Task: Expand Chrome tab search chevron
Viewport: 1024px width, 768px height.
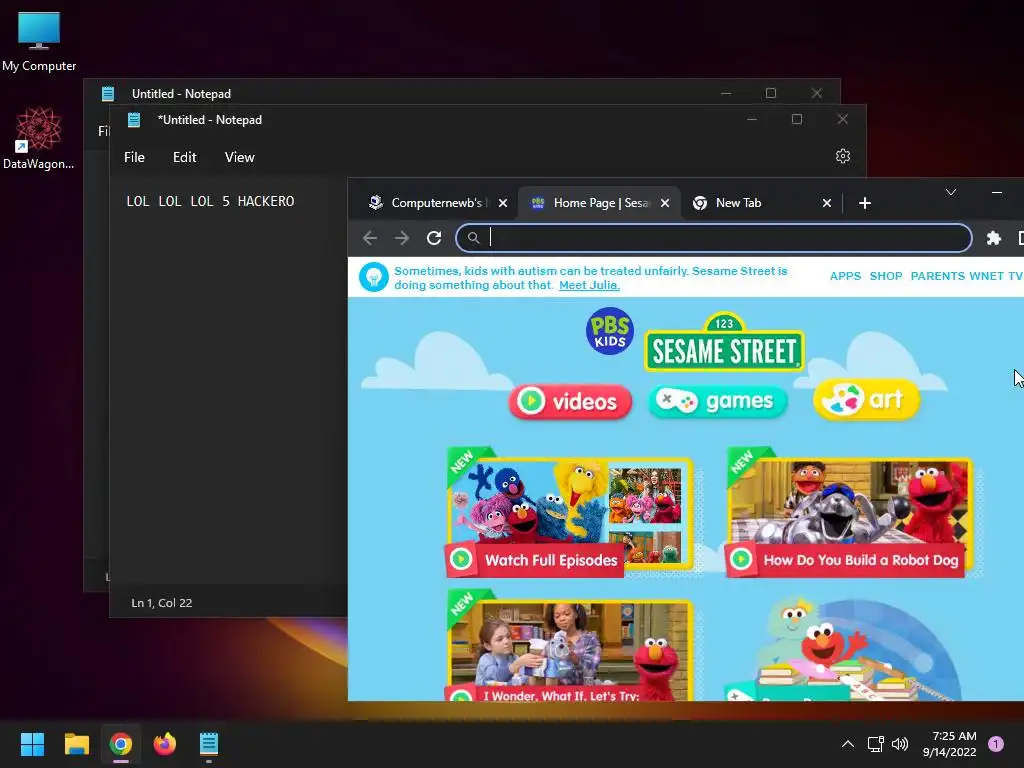Action: 951,192
